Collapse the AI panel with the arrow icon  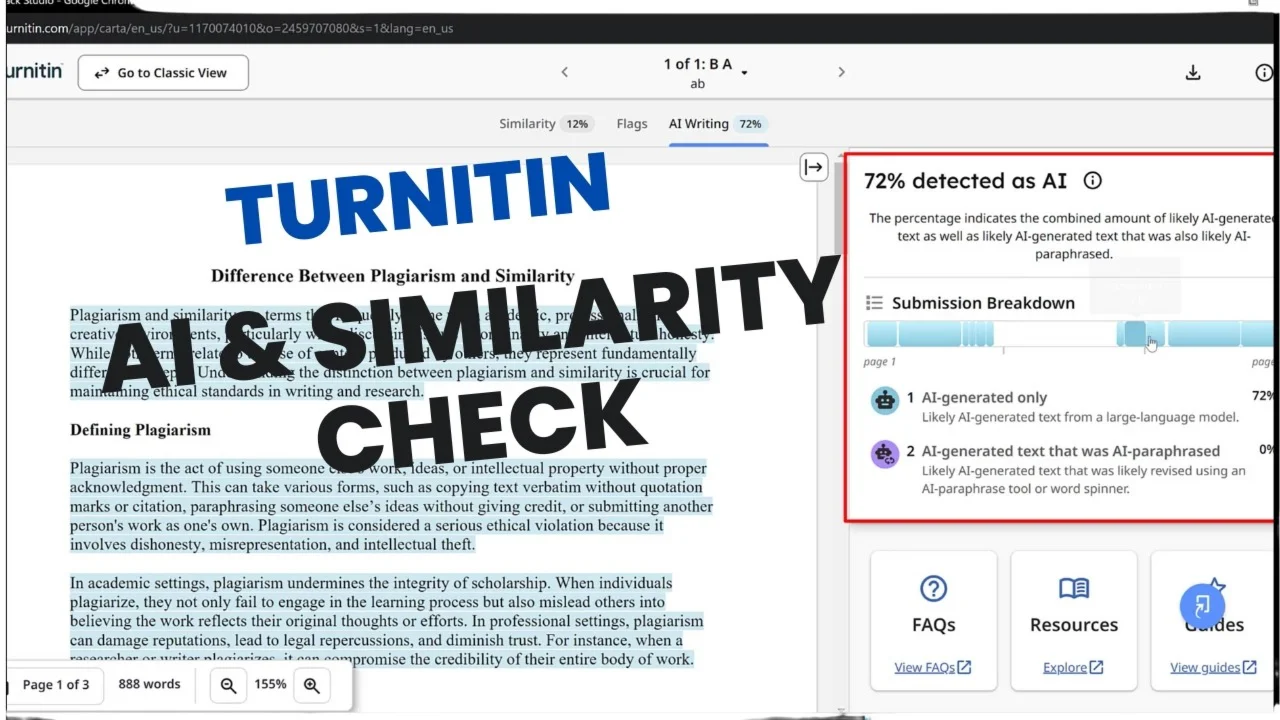coord(813,167)
